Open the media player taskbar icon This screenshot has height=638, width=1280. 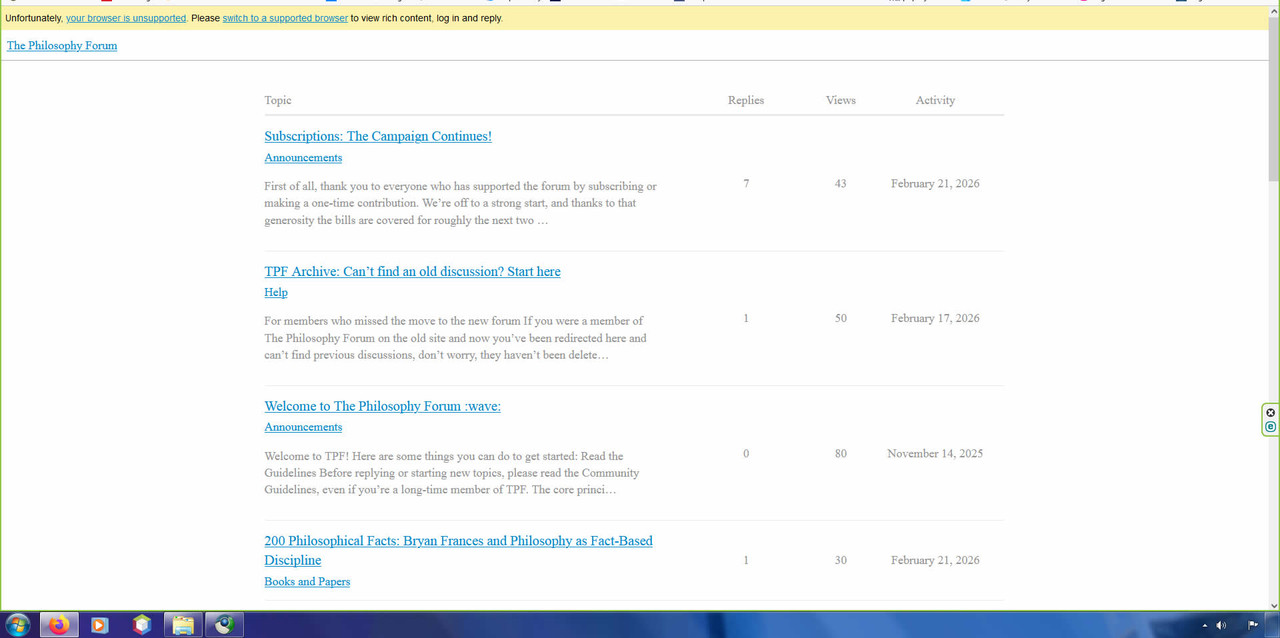pyautogui.click(x=99, y=625)
